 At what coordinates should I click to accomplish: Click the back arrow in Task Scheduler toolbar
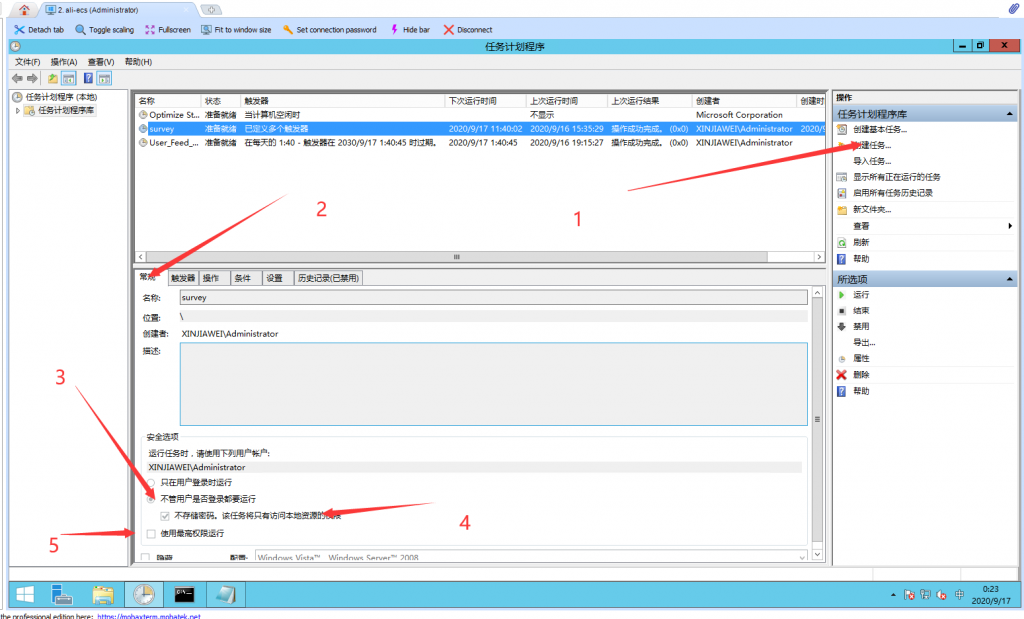pos(17,78)
